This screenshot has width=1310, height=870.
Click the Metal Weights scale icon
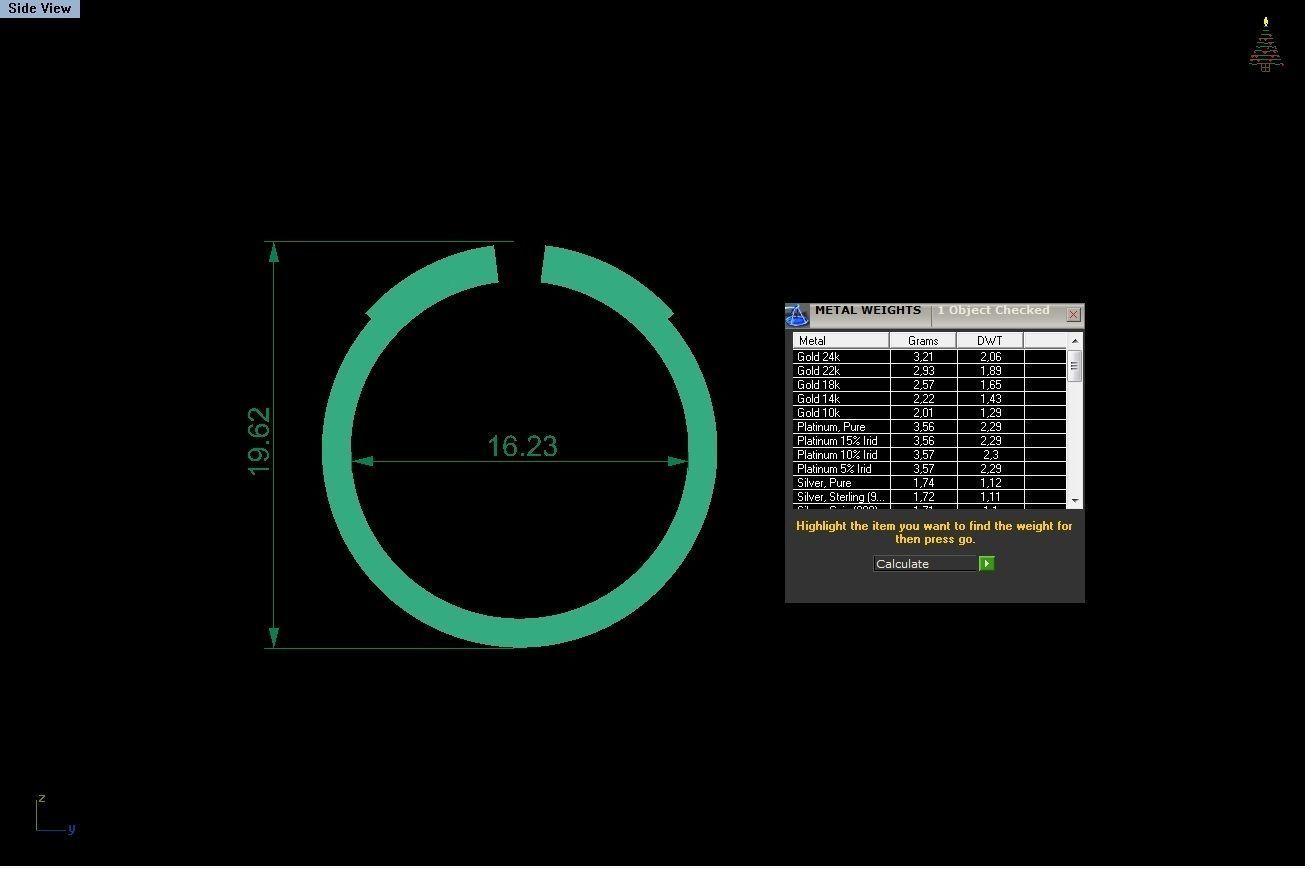[x=797, y=316]
